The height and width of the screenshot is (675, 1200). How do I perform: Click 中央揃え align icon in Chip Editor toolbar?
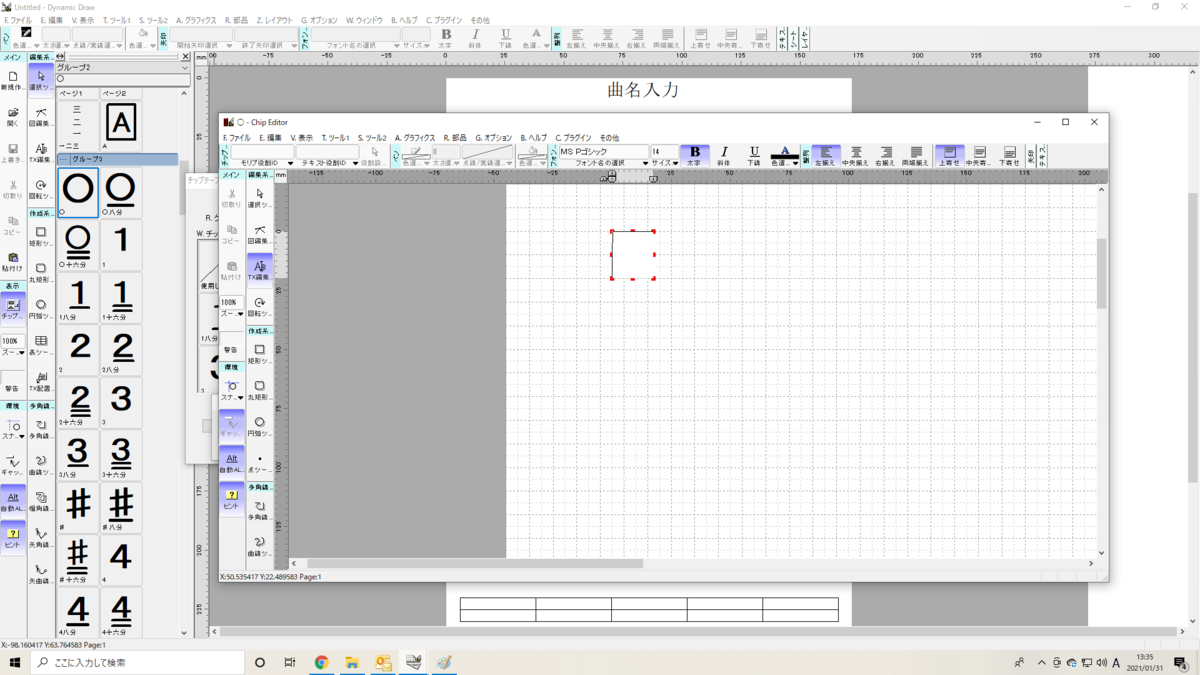pos(855,155)
